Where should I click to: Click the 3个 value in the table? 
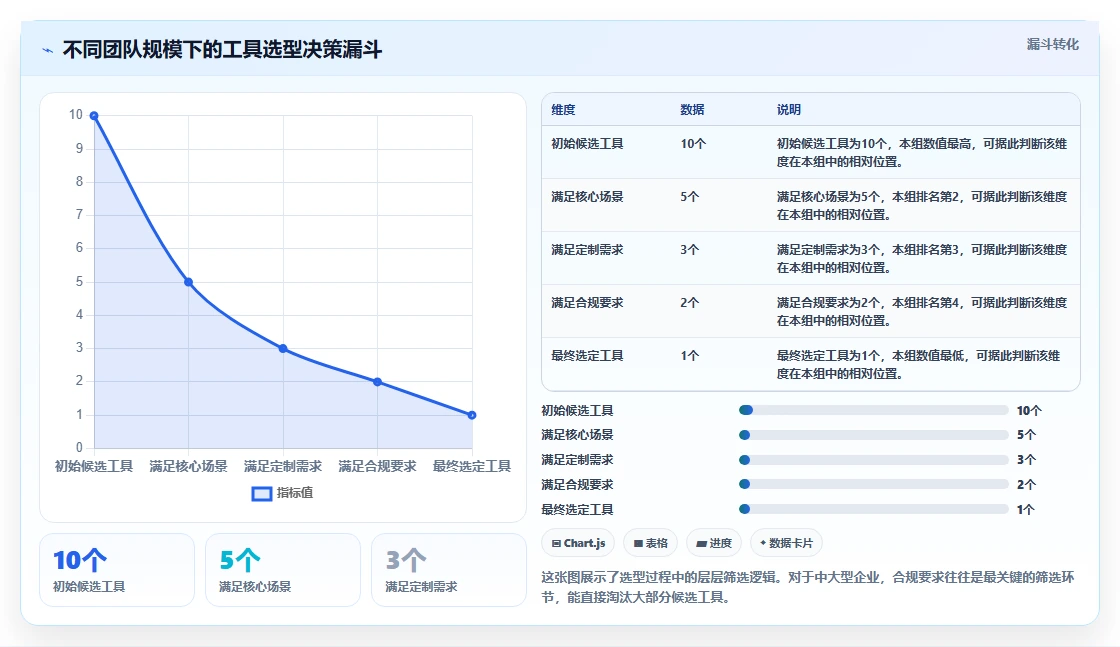[x=689, y=250]
